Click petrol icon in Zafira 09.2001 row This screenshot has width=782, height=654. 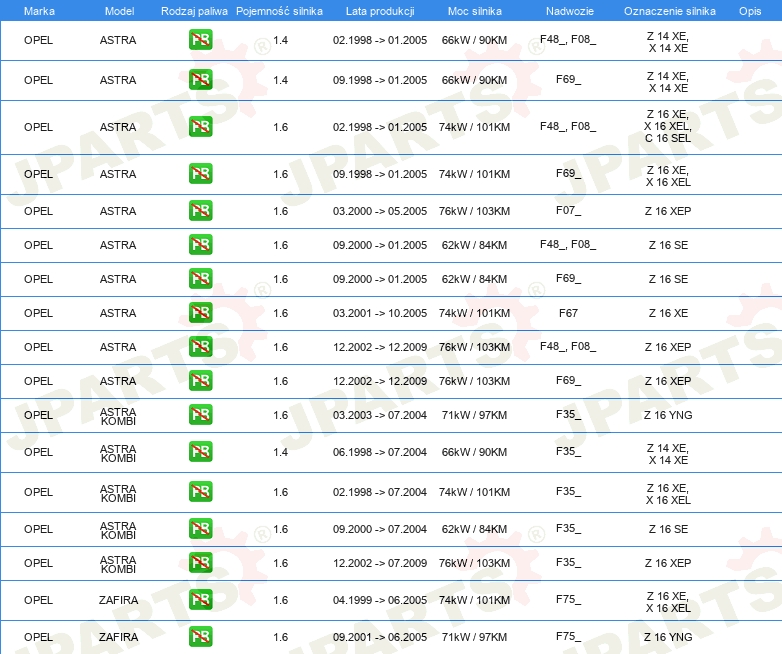click(x=200, y=637)
